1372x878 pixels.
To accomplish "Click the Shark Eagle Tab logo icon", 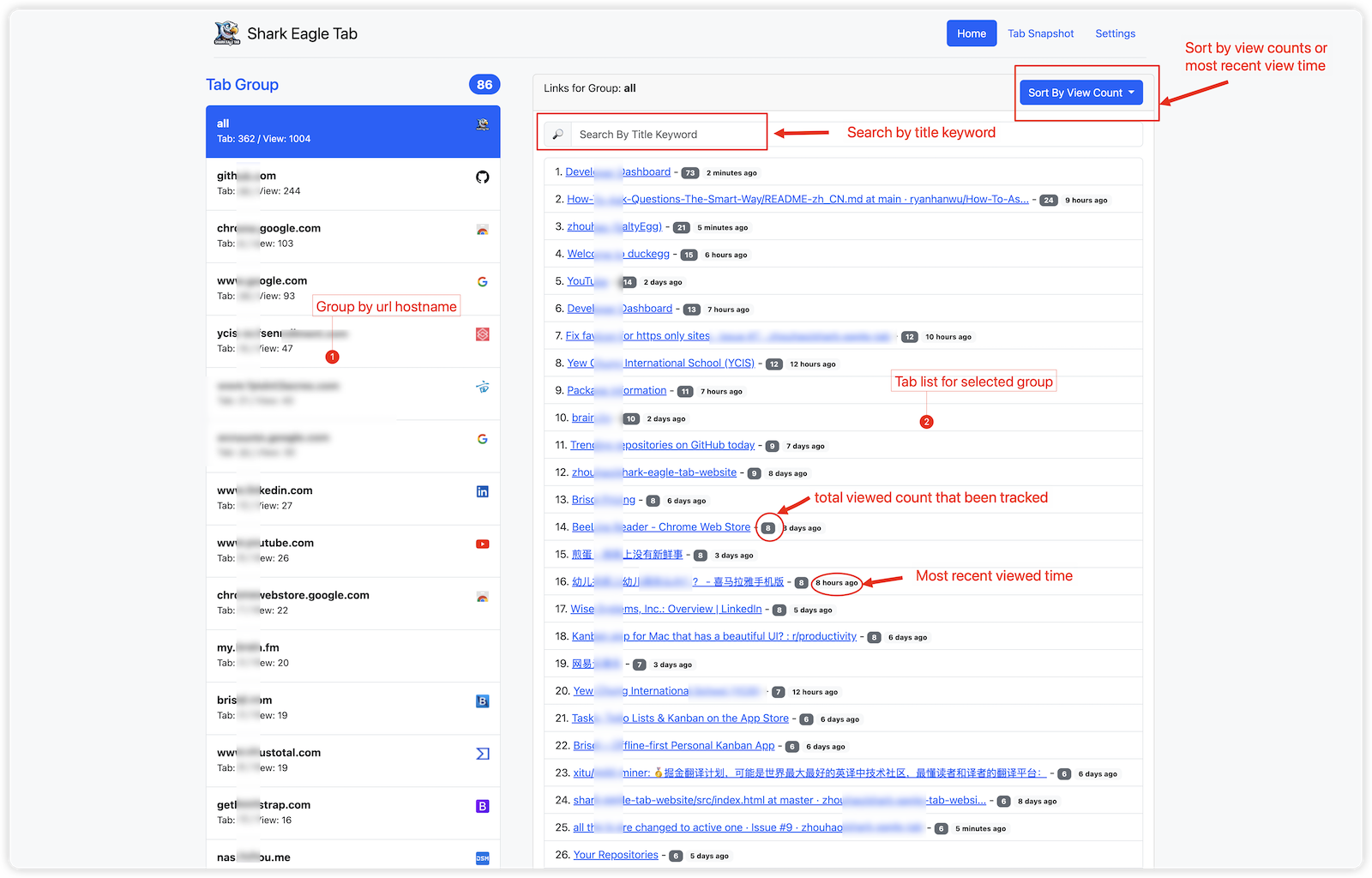I will click(226, 33).
